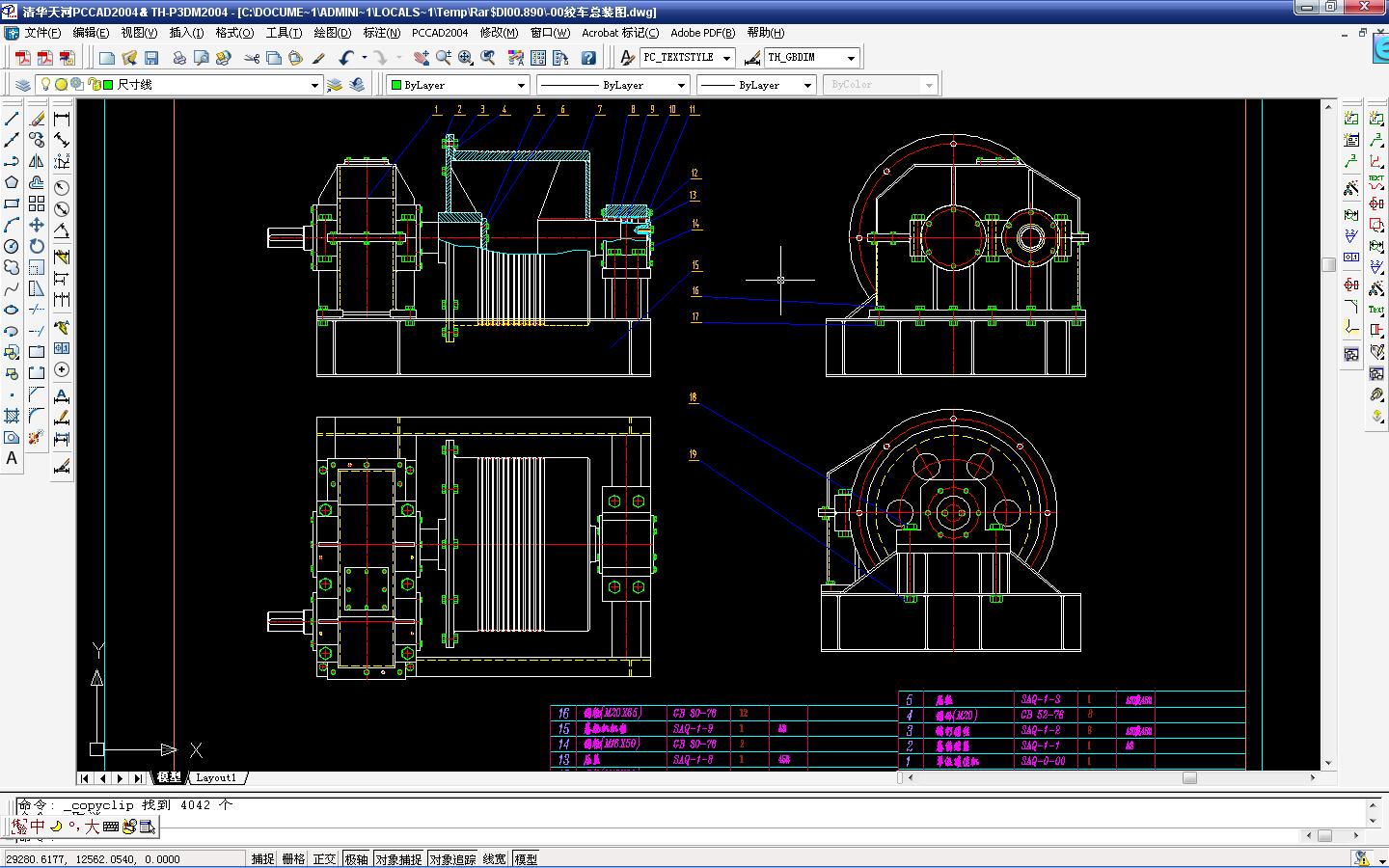Image resolution: width=1389 pixels, height=868 pixels.
Task: Open the 绘图(D) menu
Action: coord(332,33)
